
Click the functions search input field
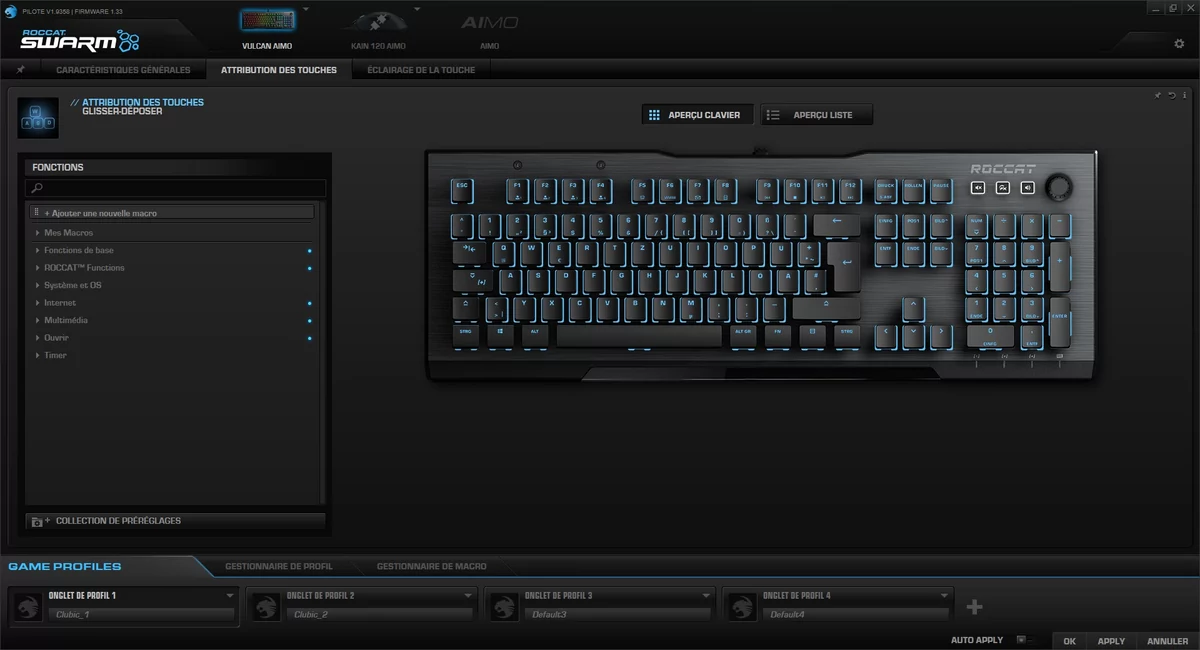coord(176,188)
